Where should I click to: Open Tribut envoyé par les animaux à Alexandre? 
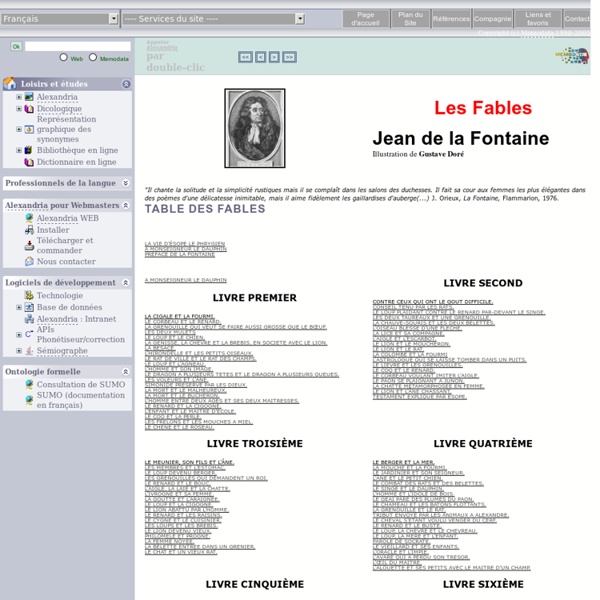click(440, 515)
